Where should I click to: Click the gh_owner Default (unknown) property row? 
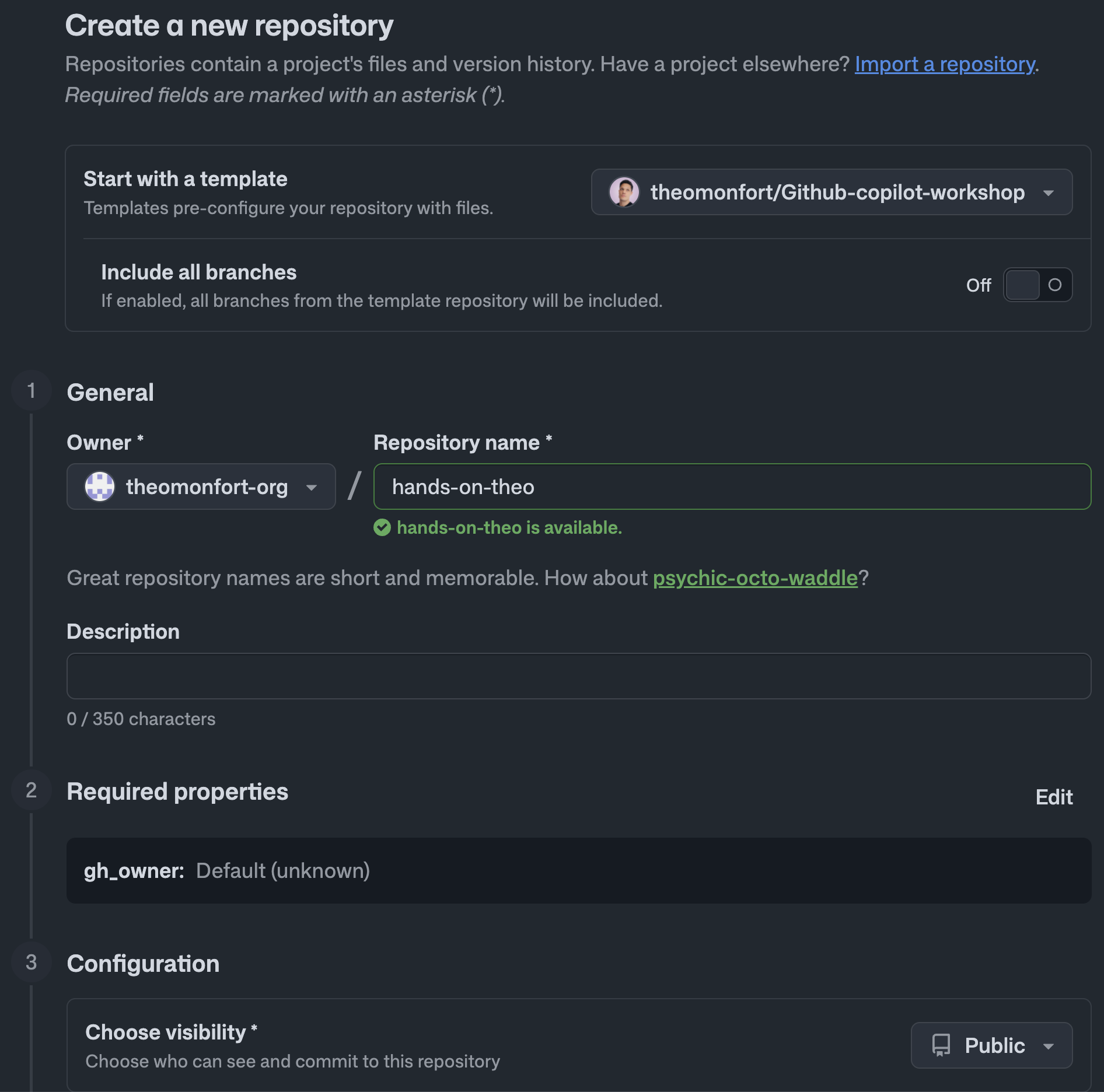[579, 870]
